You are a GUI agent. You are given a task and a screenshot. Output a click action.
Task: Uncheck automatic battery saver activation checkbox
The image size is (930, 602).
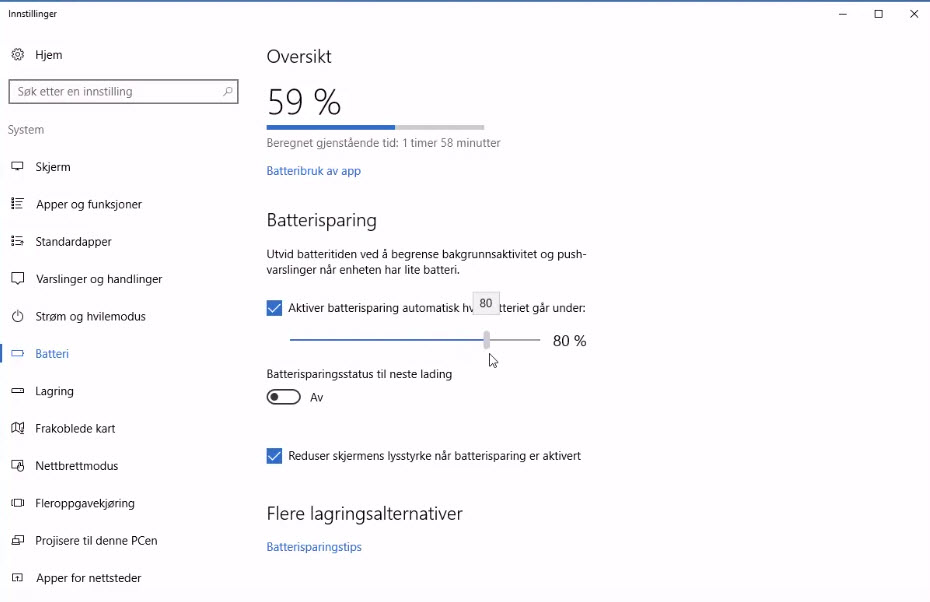tap(275, 308)
